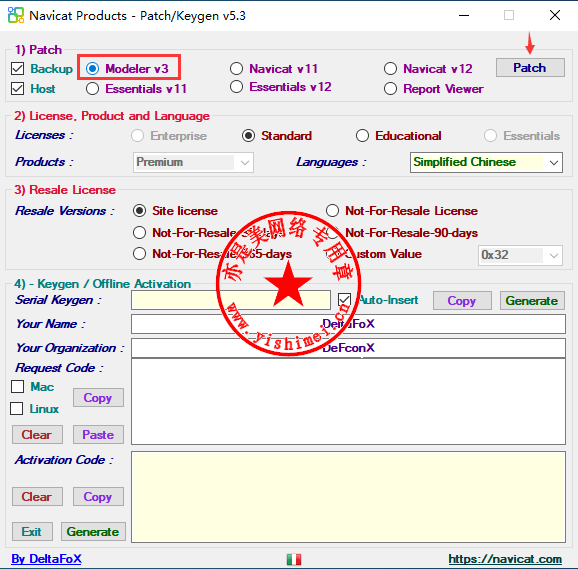
Task: Generate the activation code
Action: point(93,531)
